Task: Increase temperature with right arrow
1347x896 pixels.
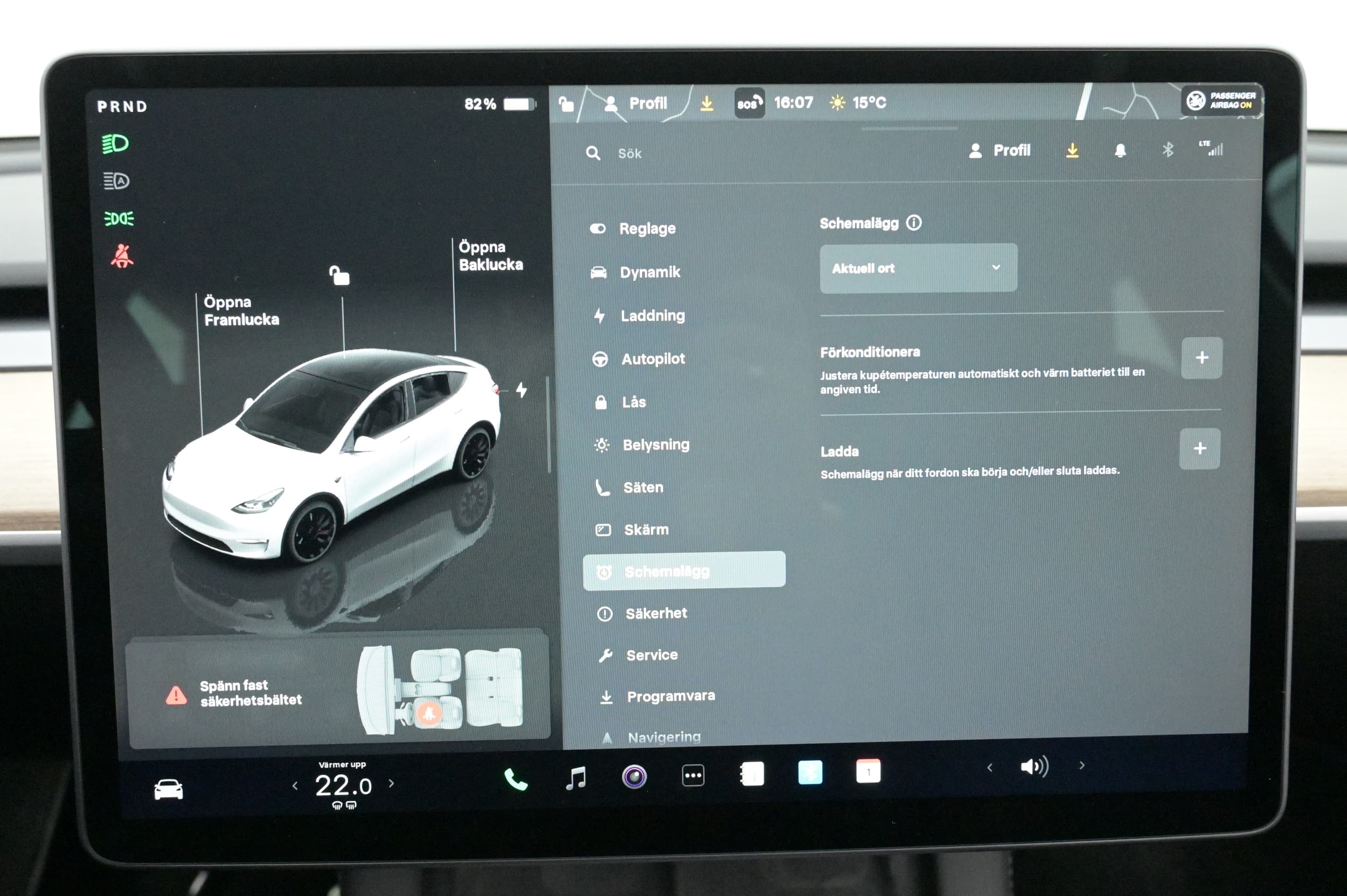Action: click(392, 783)
